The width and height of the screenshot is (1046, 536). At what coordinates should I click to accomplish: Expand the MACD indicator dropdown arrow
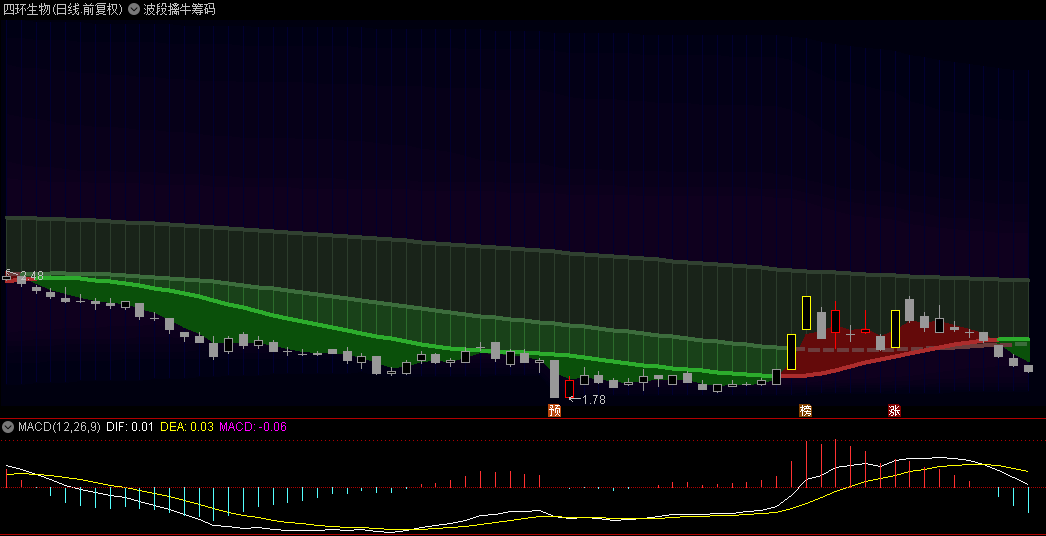9,427
